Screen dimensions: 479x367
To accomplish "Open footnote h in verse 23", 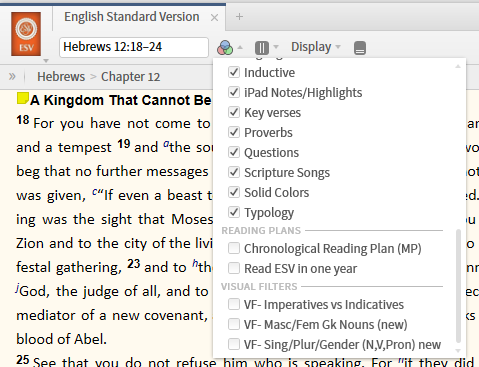I will click(195, 263).
